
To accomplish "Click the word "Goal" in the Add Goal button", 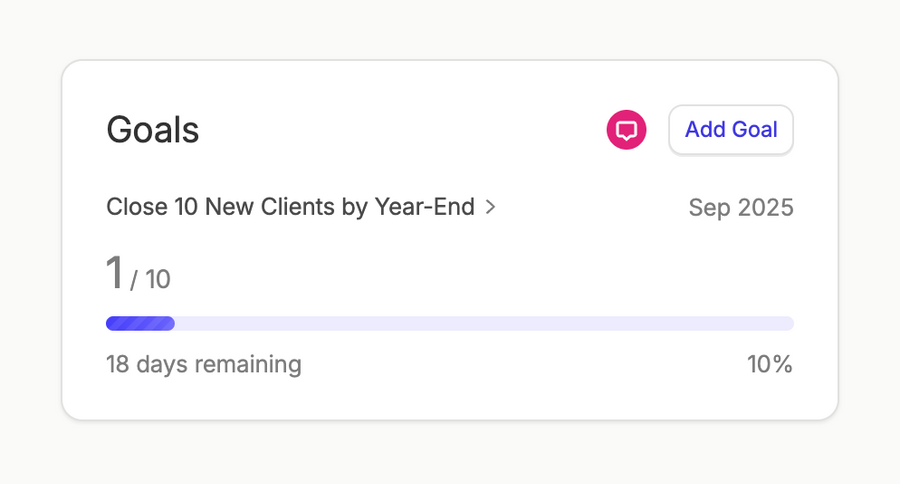I will click(755, 130).
